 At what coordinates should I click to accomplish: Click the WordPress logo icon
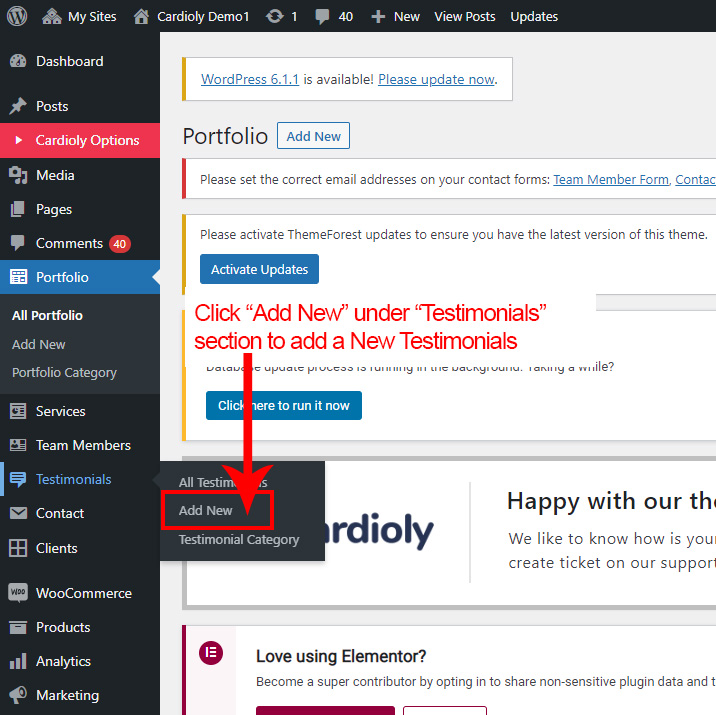18,16
